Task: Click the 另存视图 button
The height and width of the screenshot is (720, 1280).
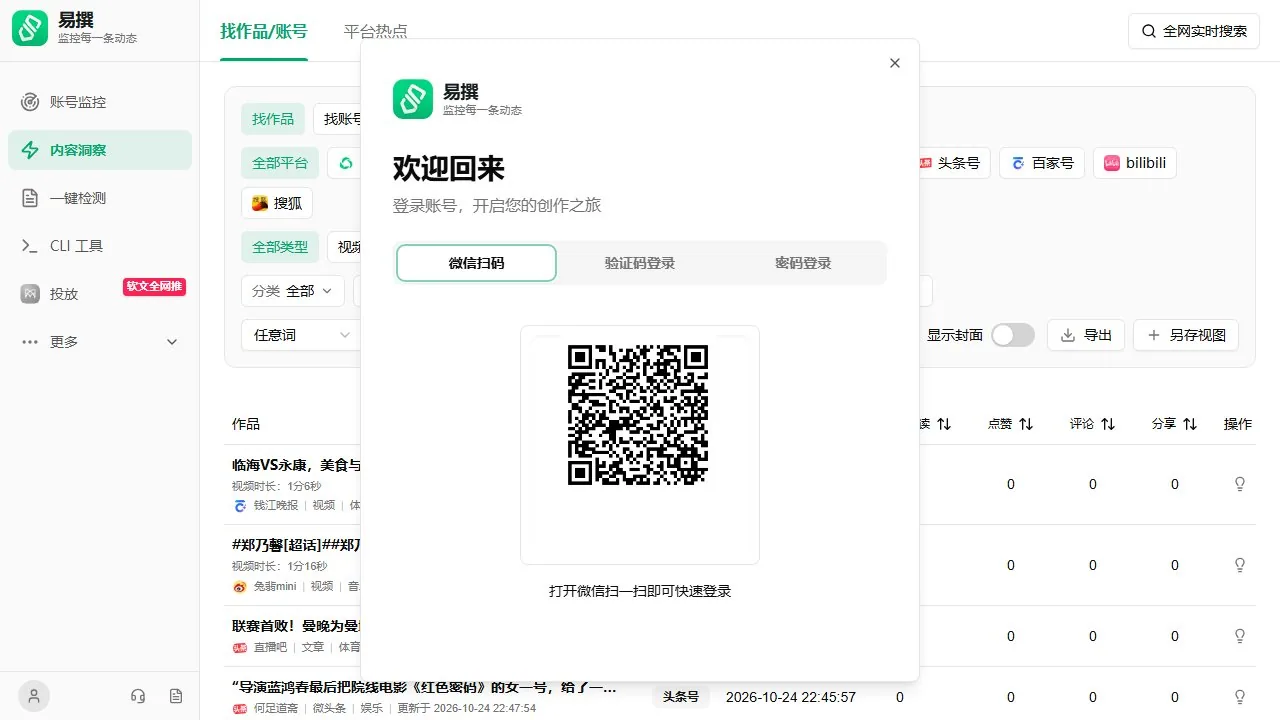Action: pos(1186,335)
